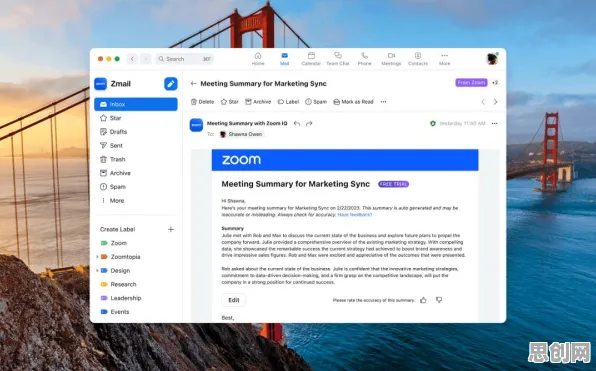Compose a new email with pencil icon
596x371 pixels.
[171, 84]
